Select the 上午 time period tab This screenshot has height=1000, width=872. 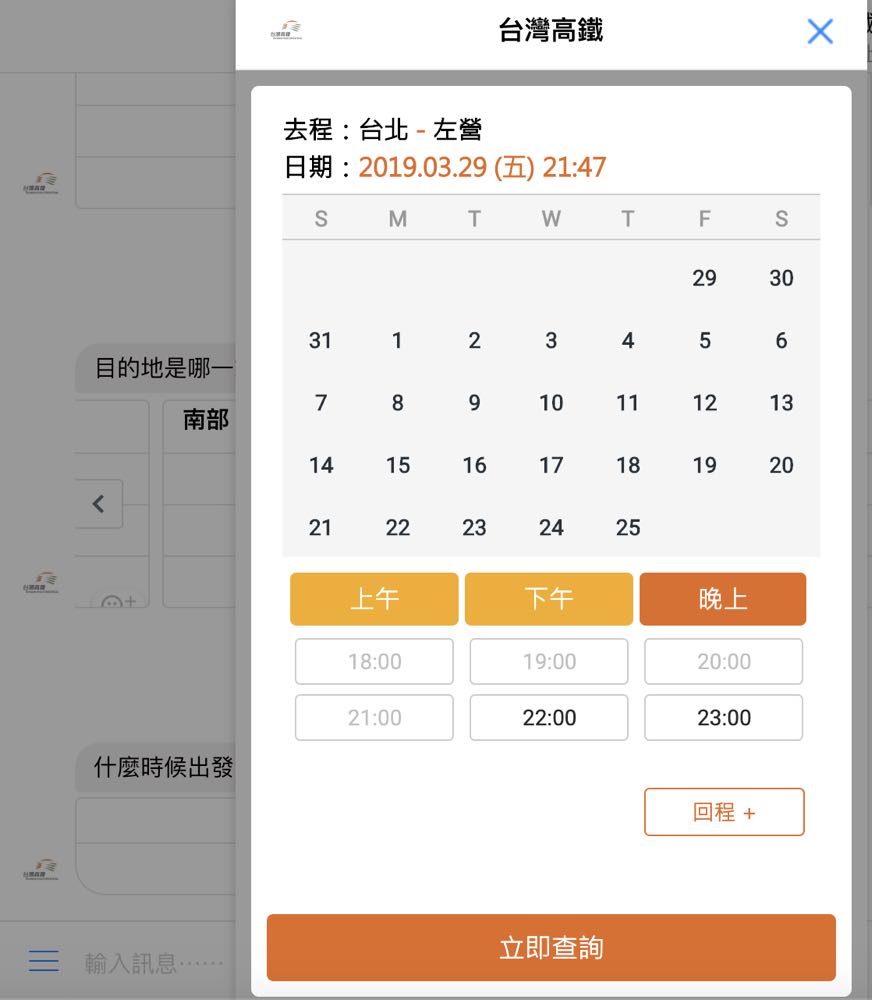click(374, 599)
